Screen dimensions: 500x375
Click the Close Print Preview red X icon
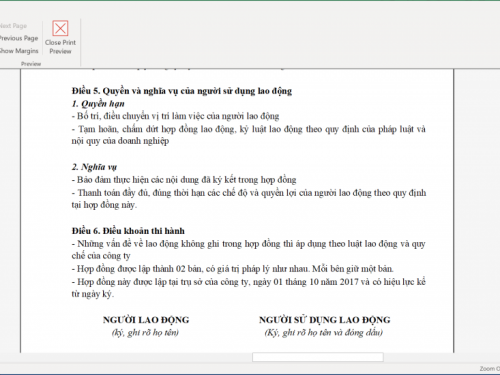click(x=60, y=28)
